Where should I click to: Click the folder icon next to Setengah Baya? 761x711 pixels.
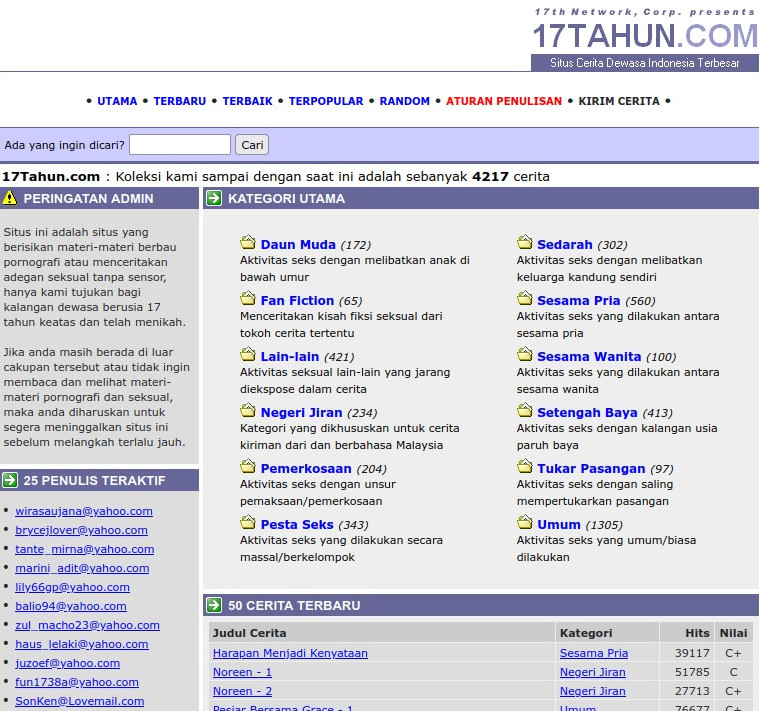525,411
